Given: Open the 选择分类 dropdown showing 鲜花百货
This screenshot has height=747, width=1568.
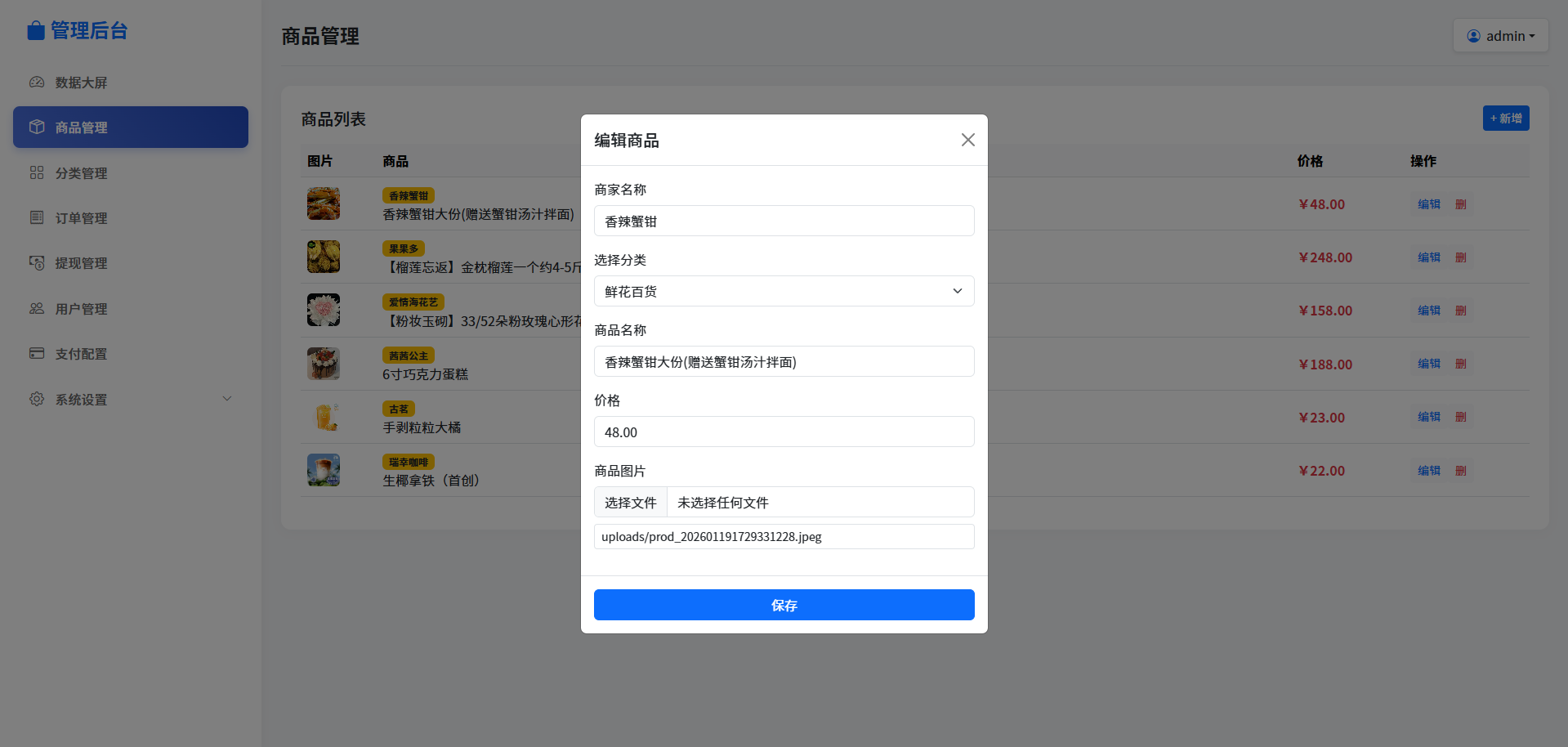Looking at the screenshot, I should pyautogui.click(x=784, y=291).
